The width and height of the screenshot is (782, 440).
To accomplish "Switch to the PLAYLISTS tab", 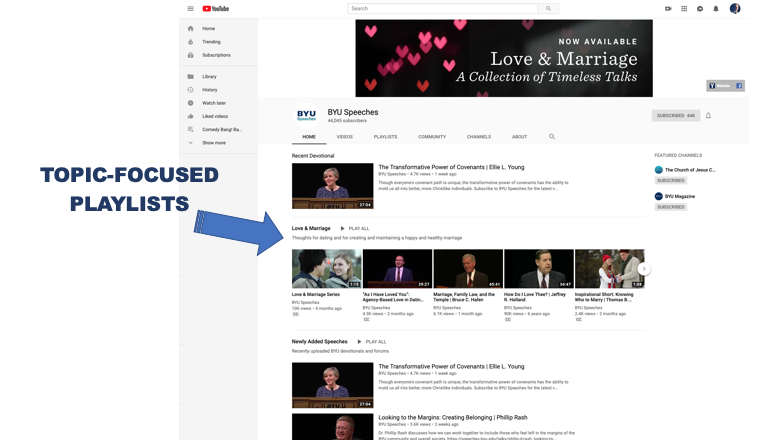I will (386, 137).
